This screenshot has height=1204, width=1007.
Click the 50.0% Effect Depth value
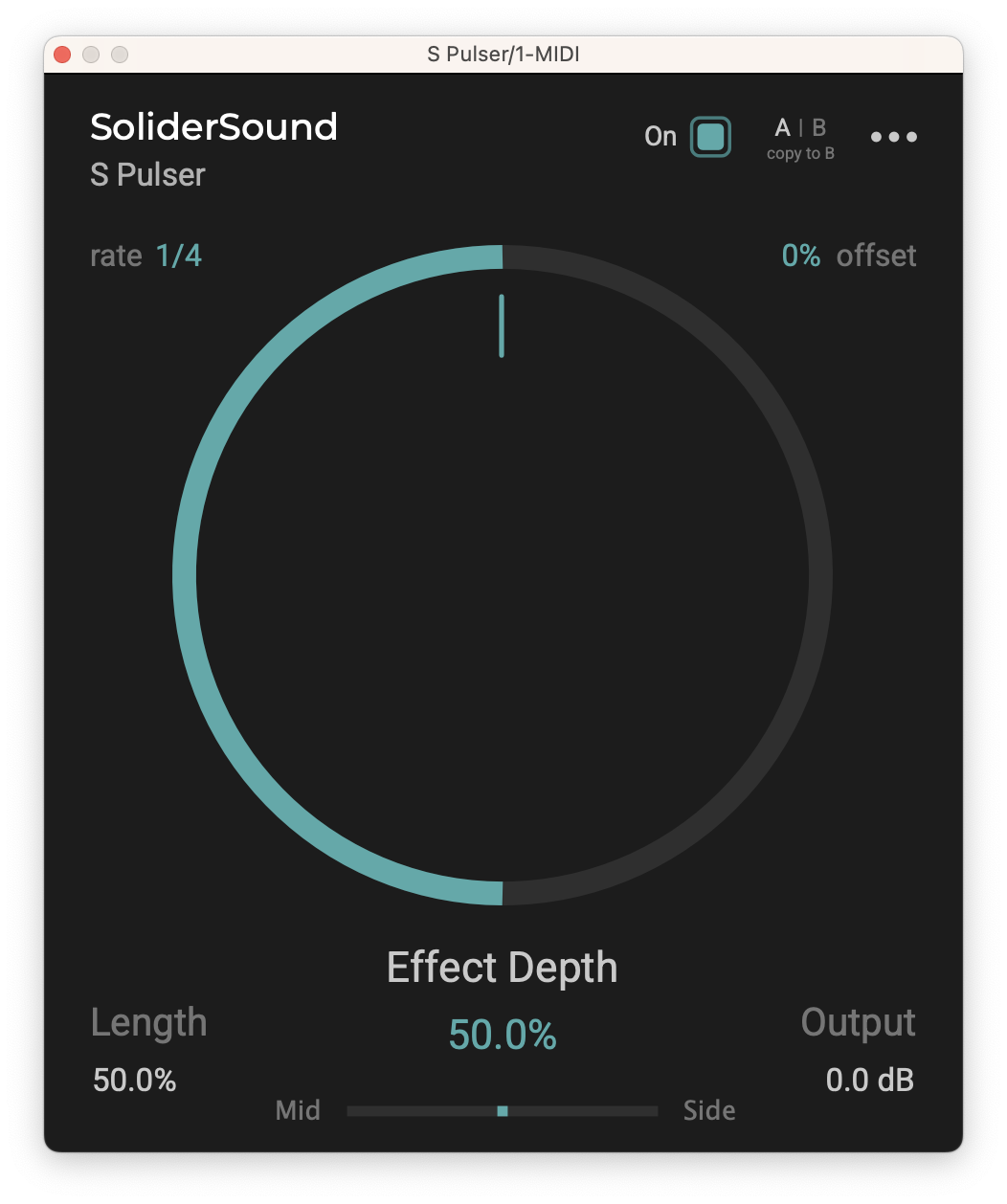pyautogui.click(x=503, y=1035)
